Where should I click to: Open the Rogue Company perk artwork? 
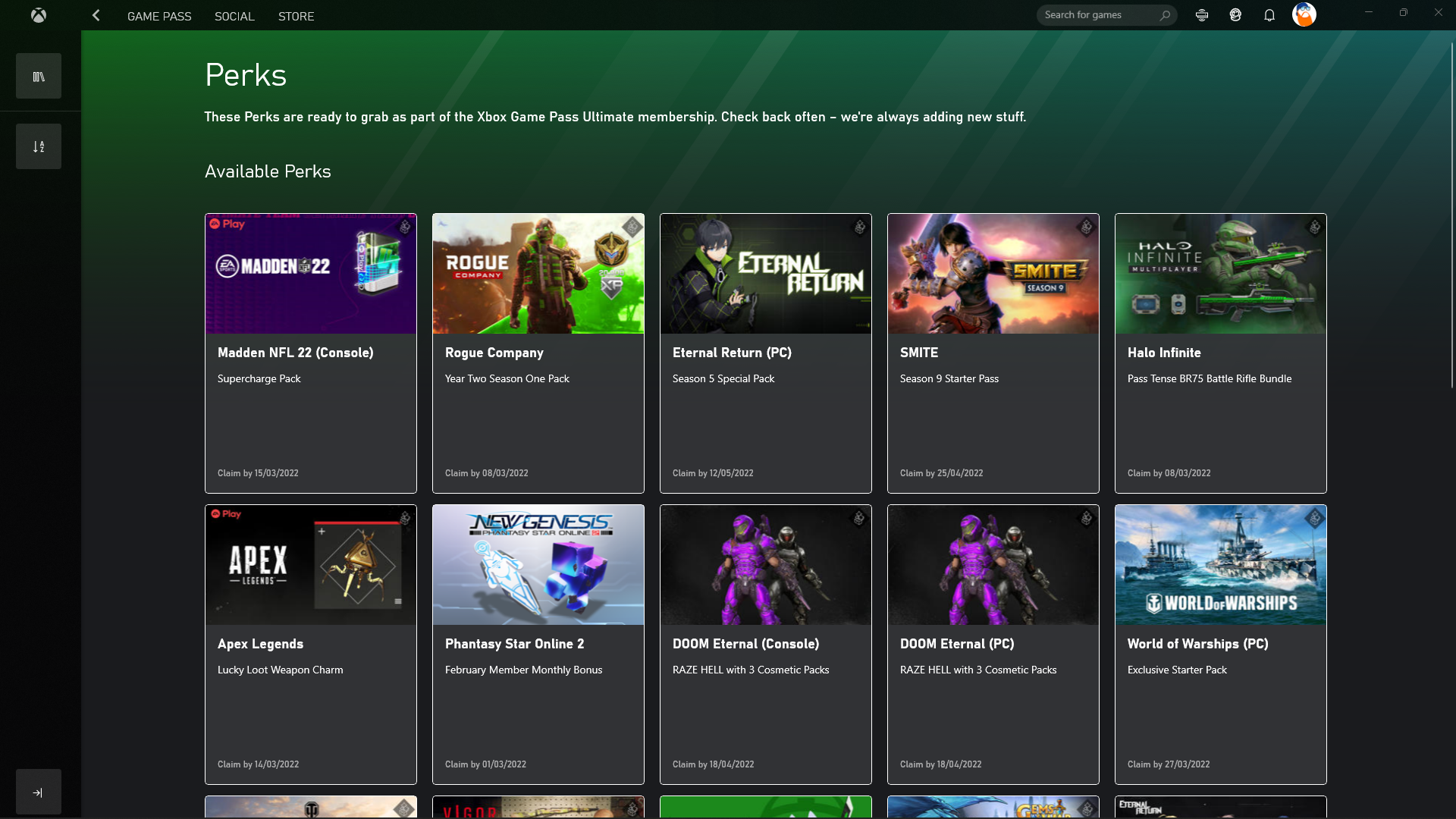coord(538,274)
